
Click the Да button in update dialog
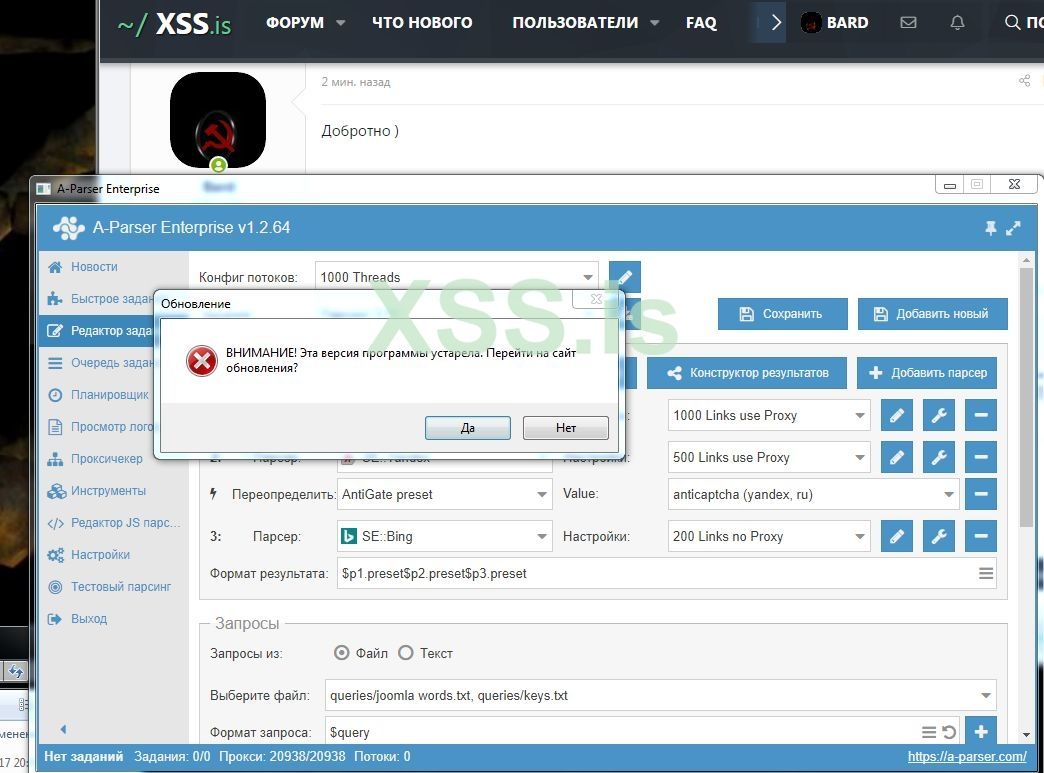[467, 427]
